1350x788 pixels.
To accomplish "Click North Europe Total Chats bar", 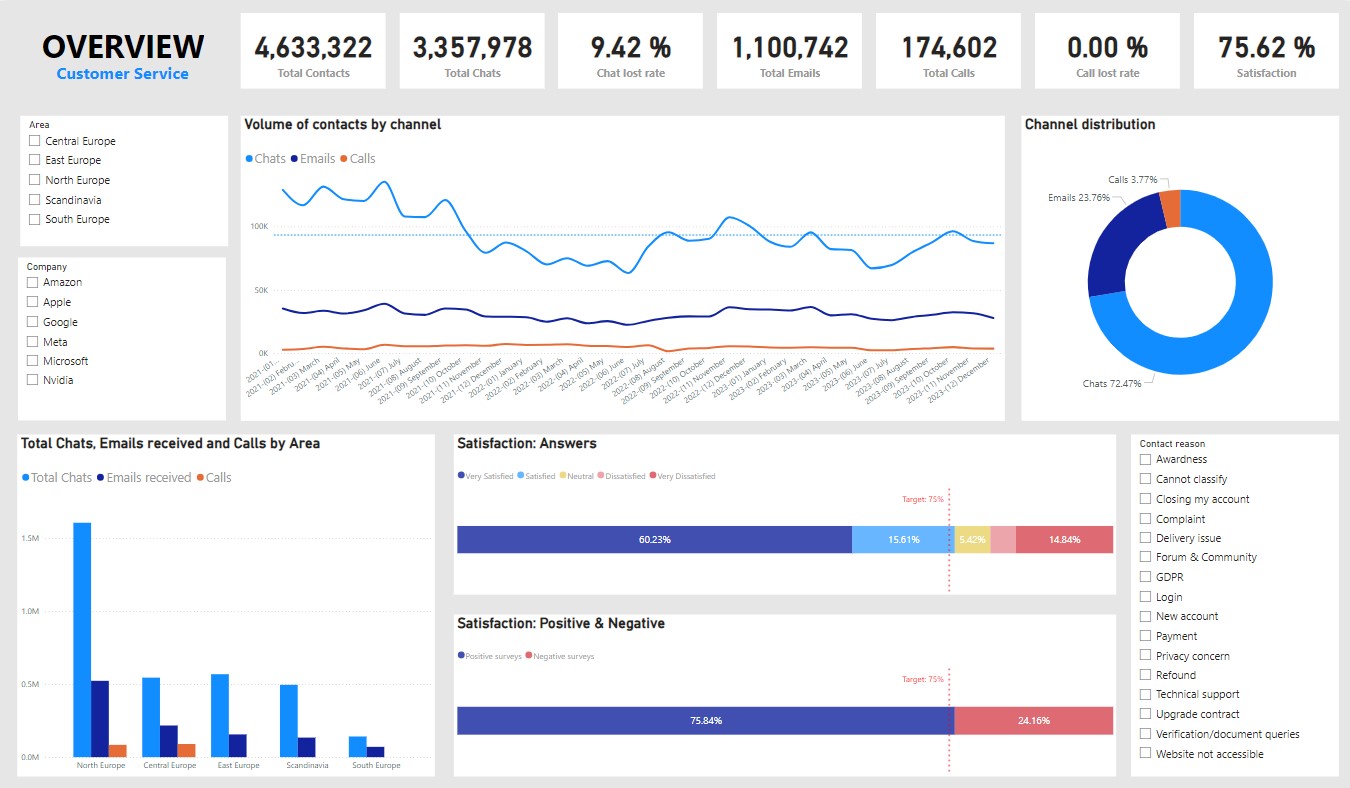I will click(x=82, y=640).
